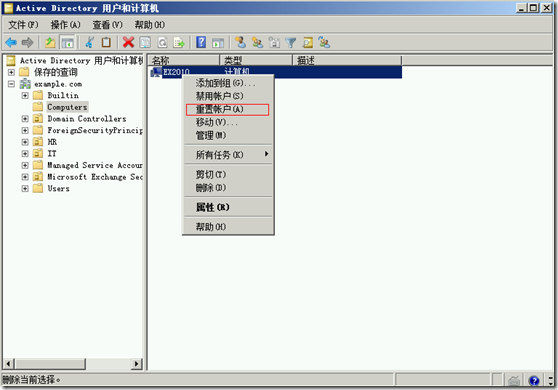Viewport: 558px width, 390px height.
Task: Open the 帮助(H) menu in menu bar
Action: 149,25
